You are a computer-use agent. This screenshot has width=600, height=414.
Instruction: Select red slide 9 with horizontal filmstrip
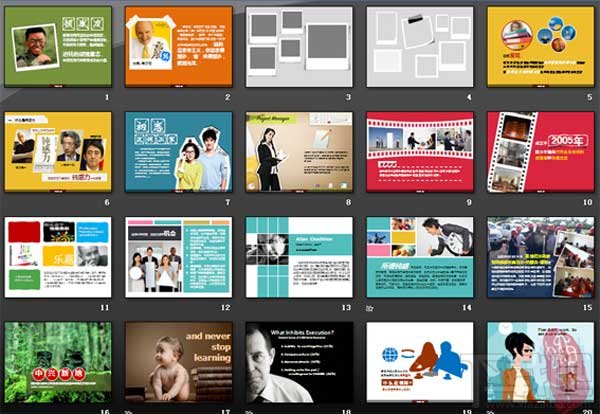click(420, 152)
